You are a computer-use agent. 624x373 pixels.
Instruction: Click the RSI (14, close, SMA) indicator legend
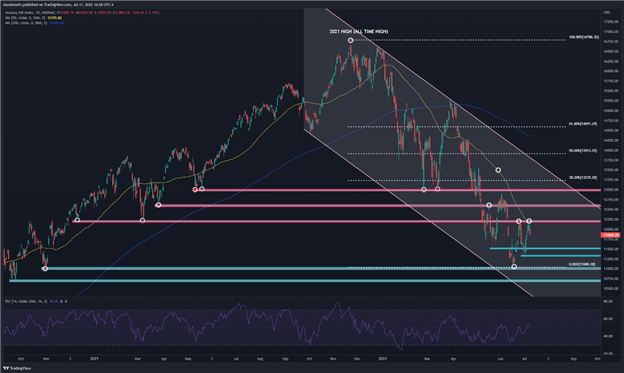tap(36, 301)
